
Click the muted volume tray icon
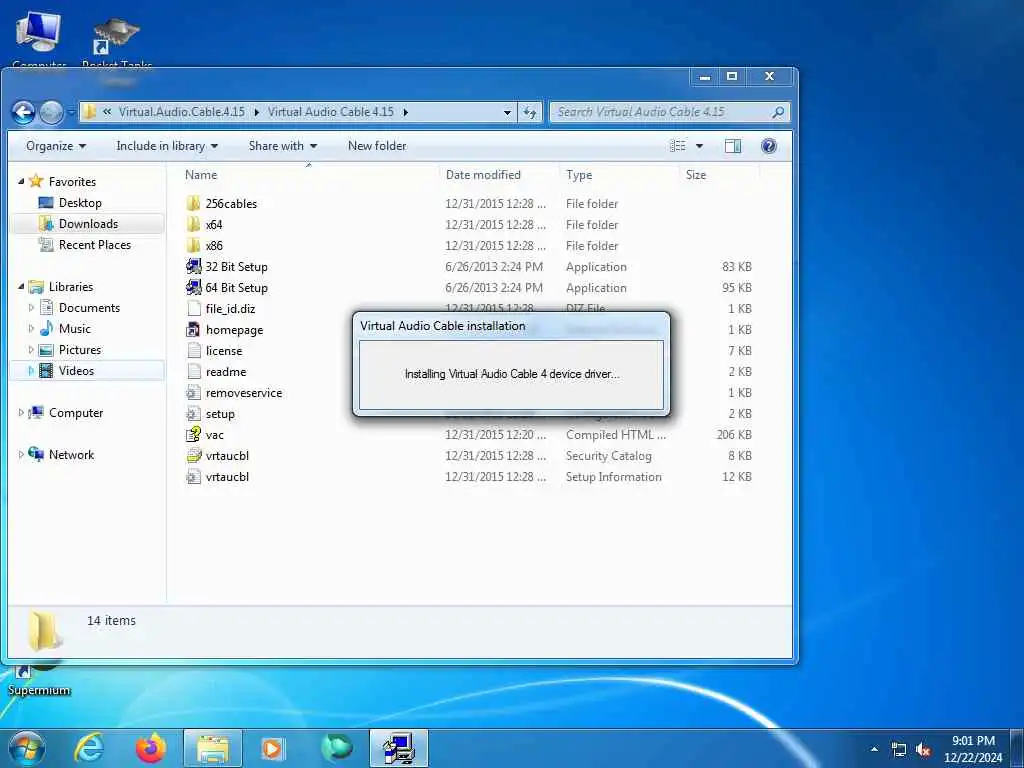pos(923,750)
